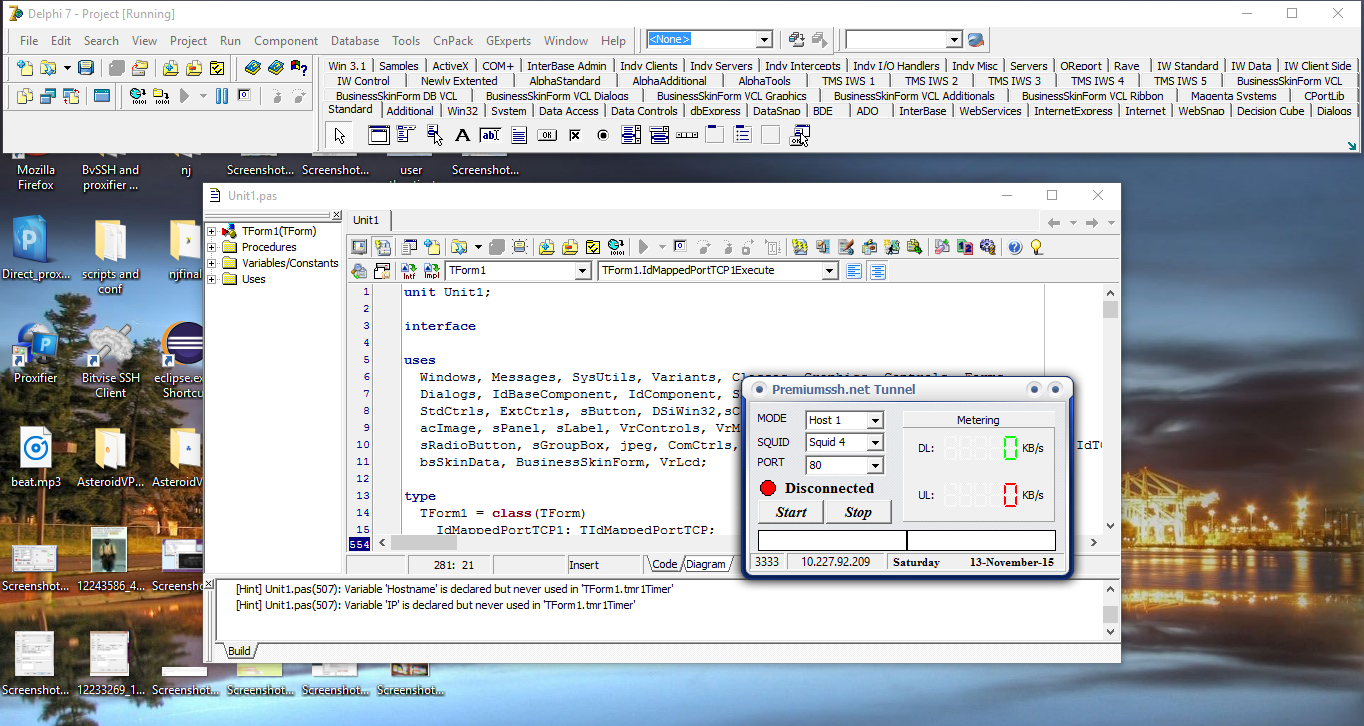1364x726 pixels.
Task: Expand the Uses tree node
Action: pos(212,279)
